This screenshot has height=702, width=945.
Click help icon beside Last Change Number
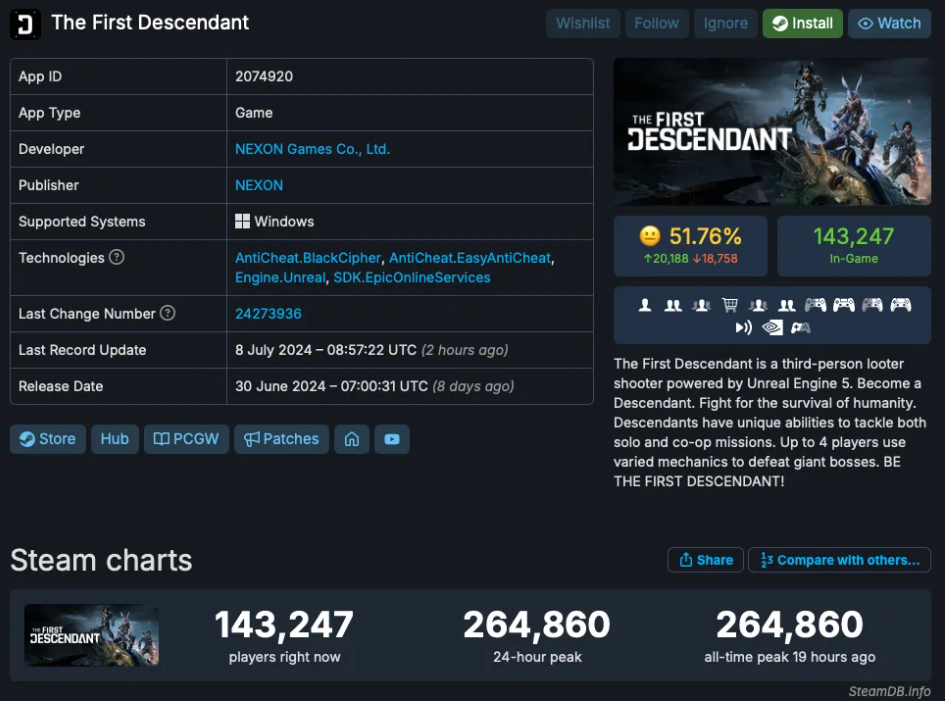pos(168,314)
